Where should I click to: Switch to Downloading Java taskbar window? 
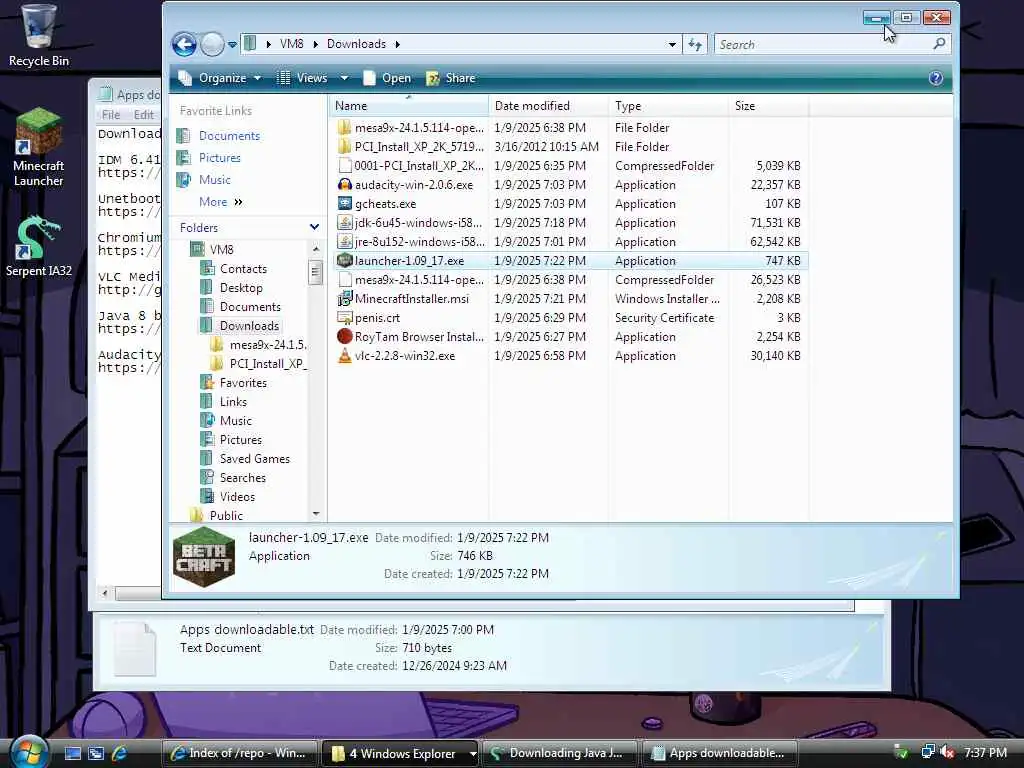point(560,753)
